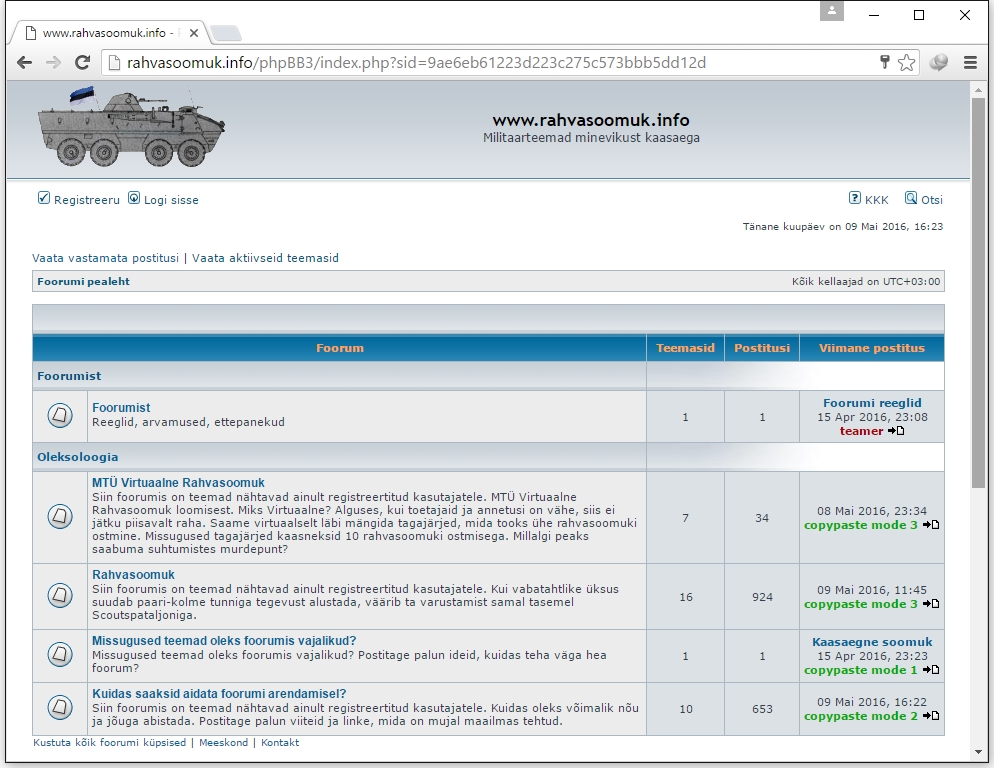Click the Logi sisse login icon

[134, 198]
